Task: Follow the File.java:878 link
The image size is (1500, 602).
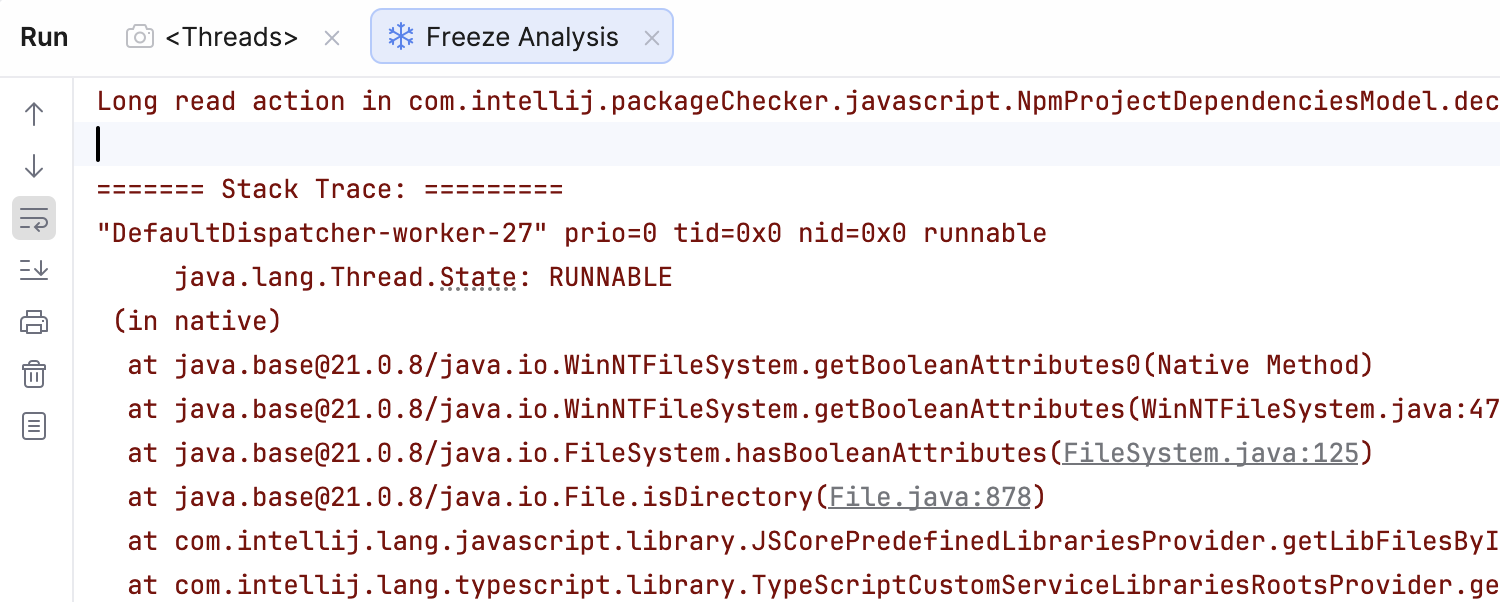Action: pos(931,497)
